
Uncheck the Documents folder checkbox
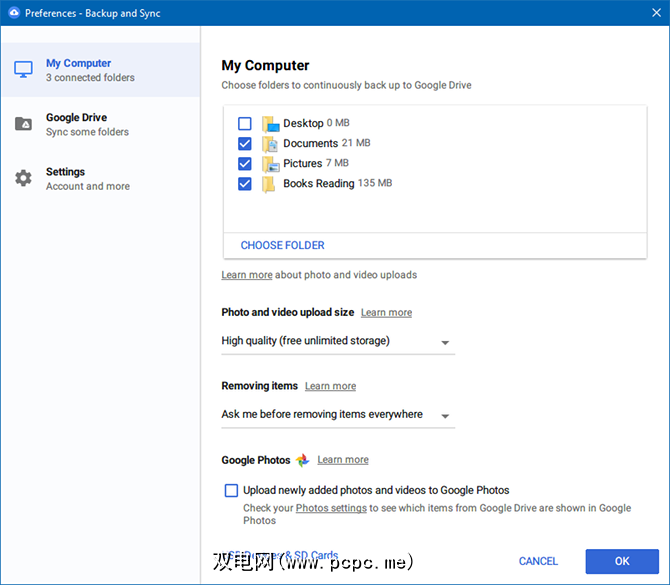(x=245, y=144)
